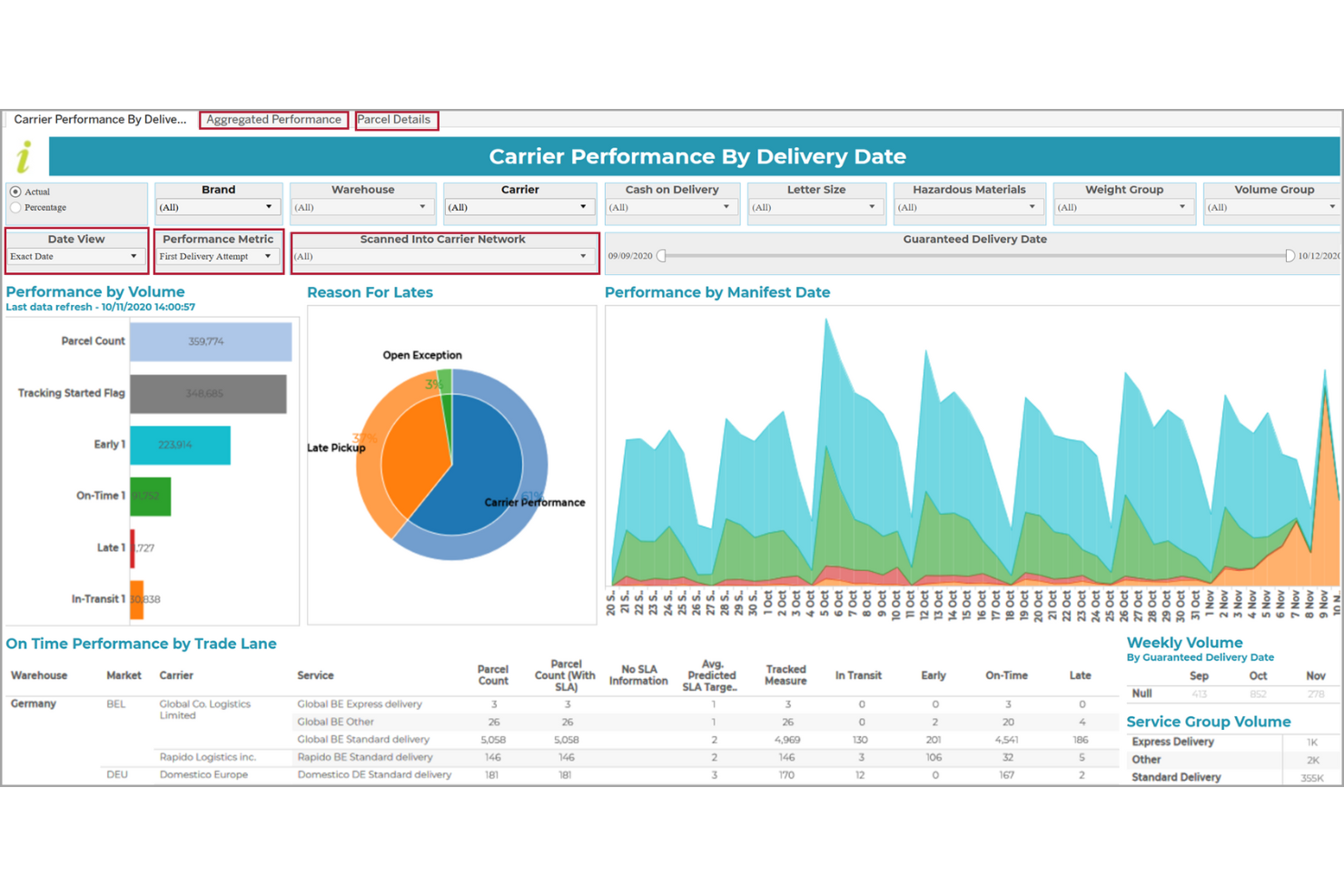Select the Actual radio button

tap(15, 192)
